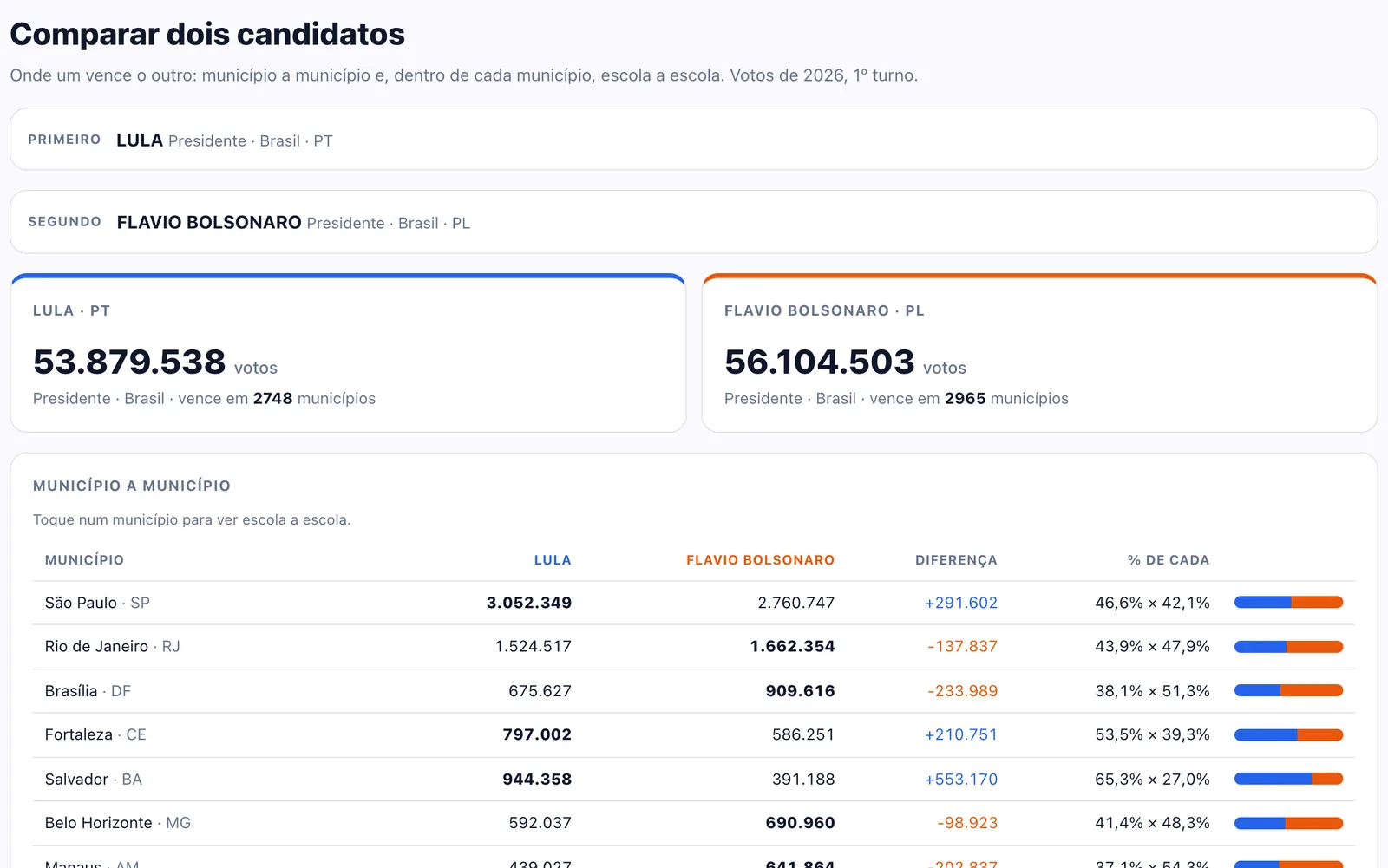Click the +291.602 difference value
This screenshot has height=868, width=1388.
click(960, 603)
